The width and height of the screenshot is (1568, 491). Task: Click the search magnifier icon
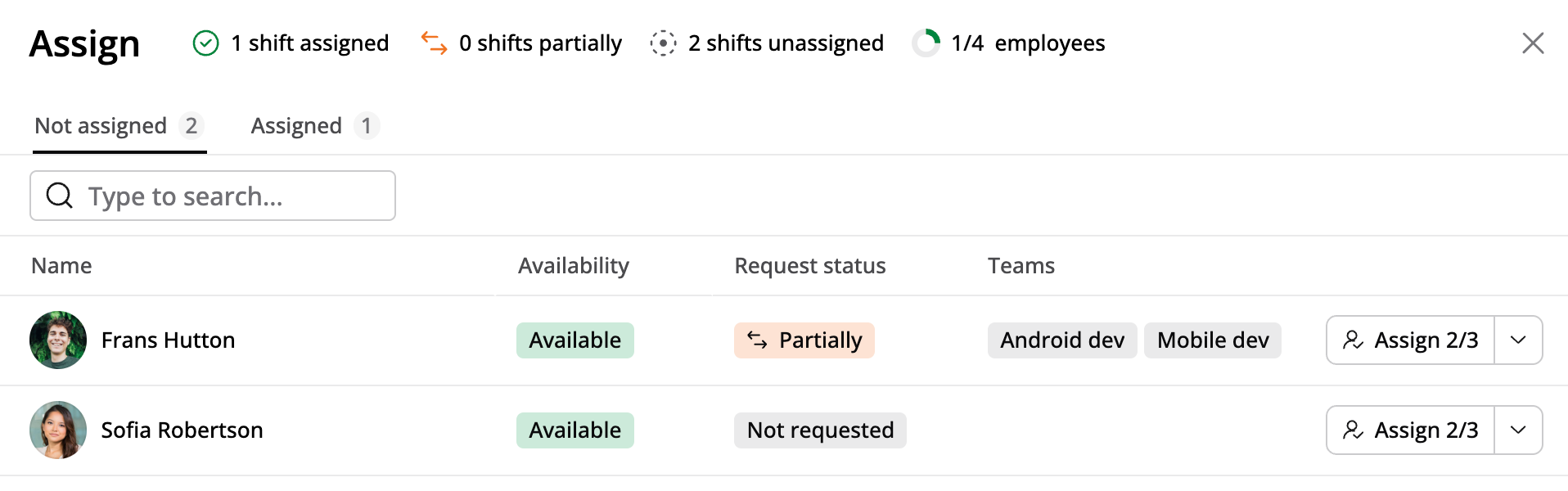59,196
